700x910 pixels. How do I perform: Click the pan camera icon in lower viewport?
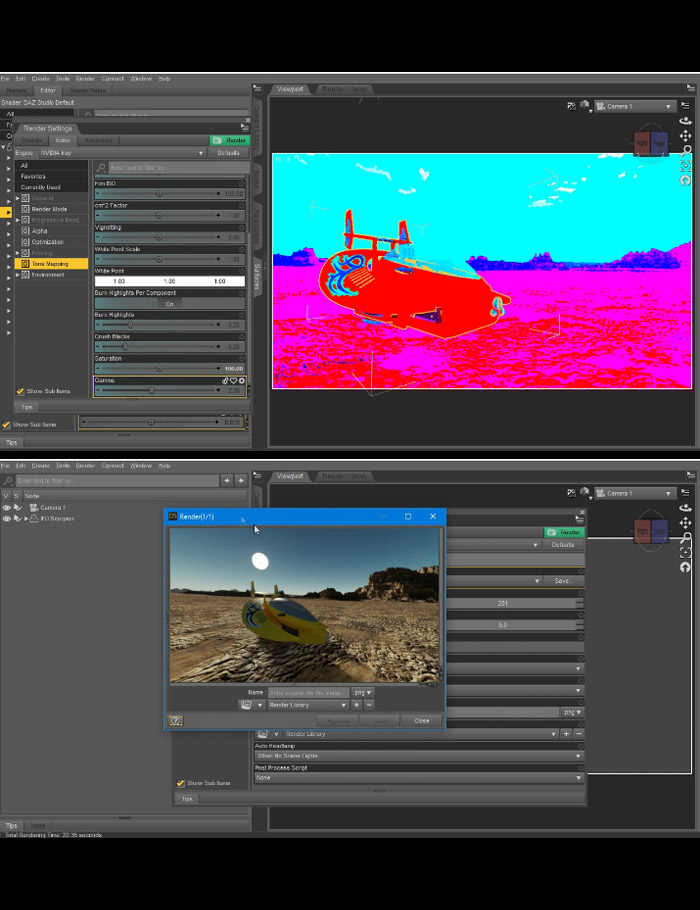[x=685, y=523]
